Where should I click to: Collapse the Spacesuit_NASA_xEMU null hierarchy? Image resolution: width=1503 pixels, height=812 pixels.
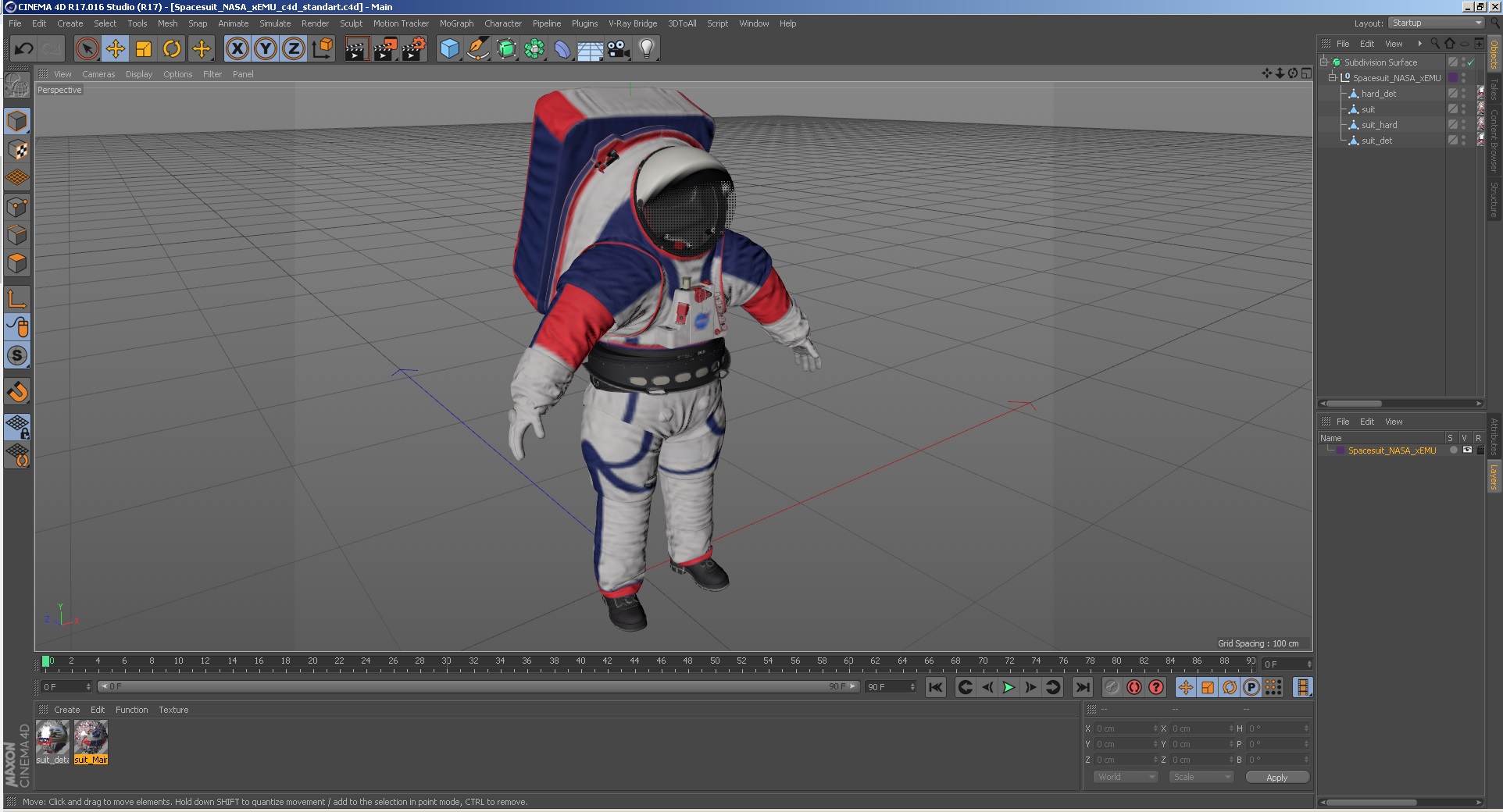(1333, 78)
